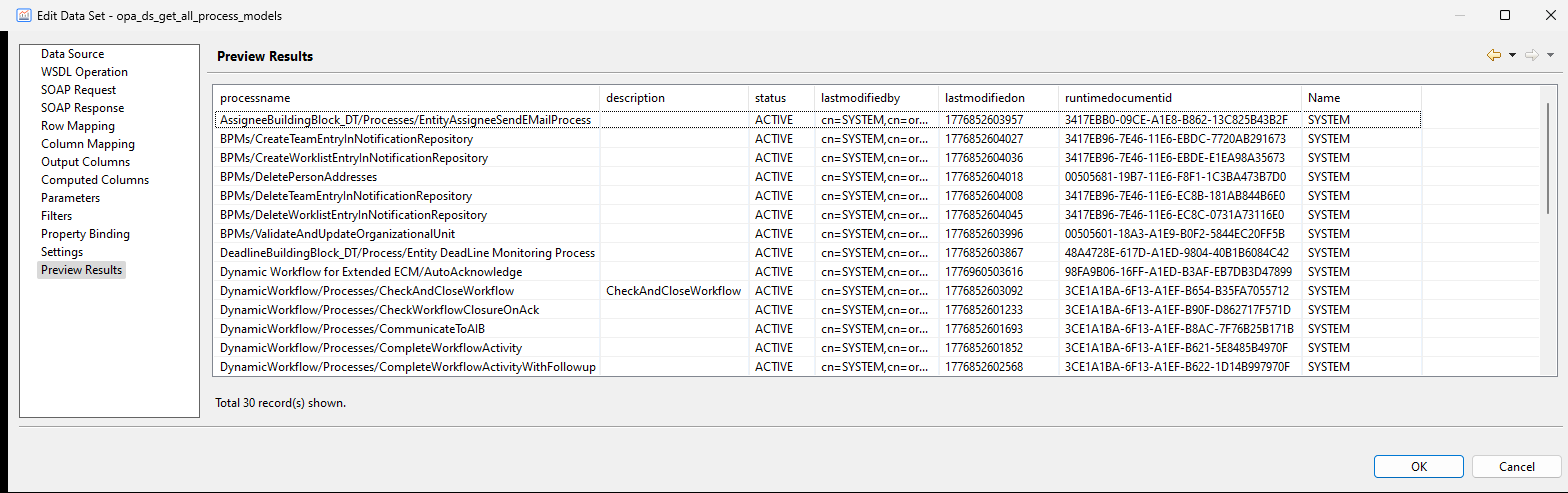Click the Cancel button
The image size is (1568, 493).
[1517, 466]
